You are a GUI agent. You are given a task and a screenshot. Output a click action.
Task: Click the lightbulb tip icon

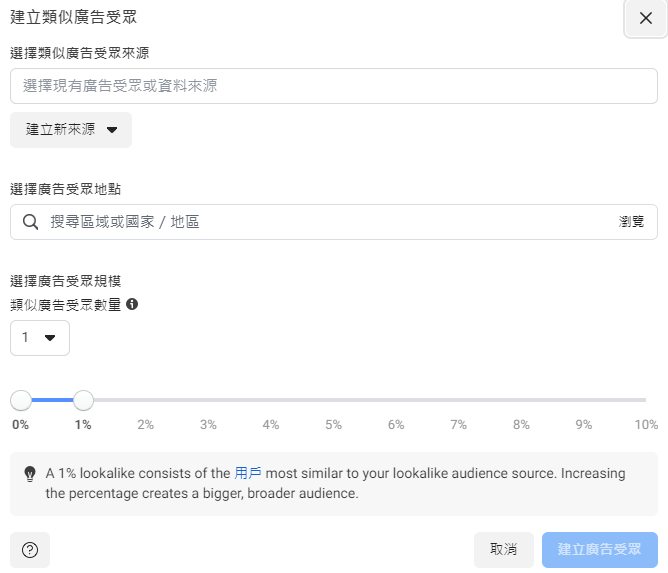point(30,474)
